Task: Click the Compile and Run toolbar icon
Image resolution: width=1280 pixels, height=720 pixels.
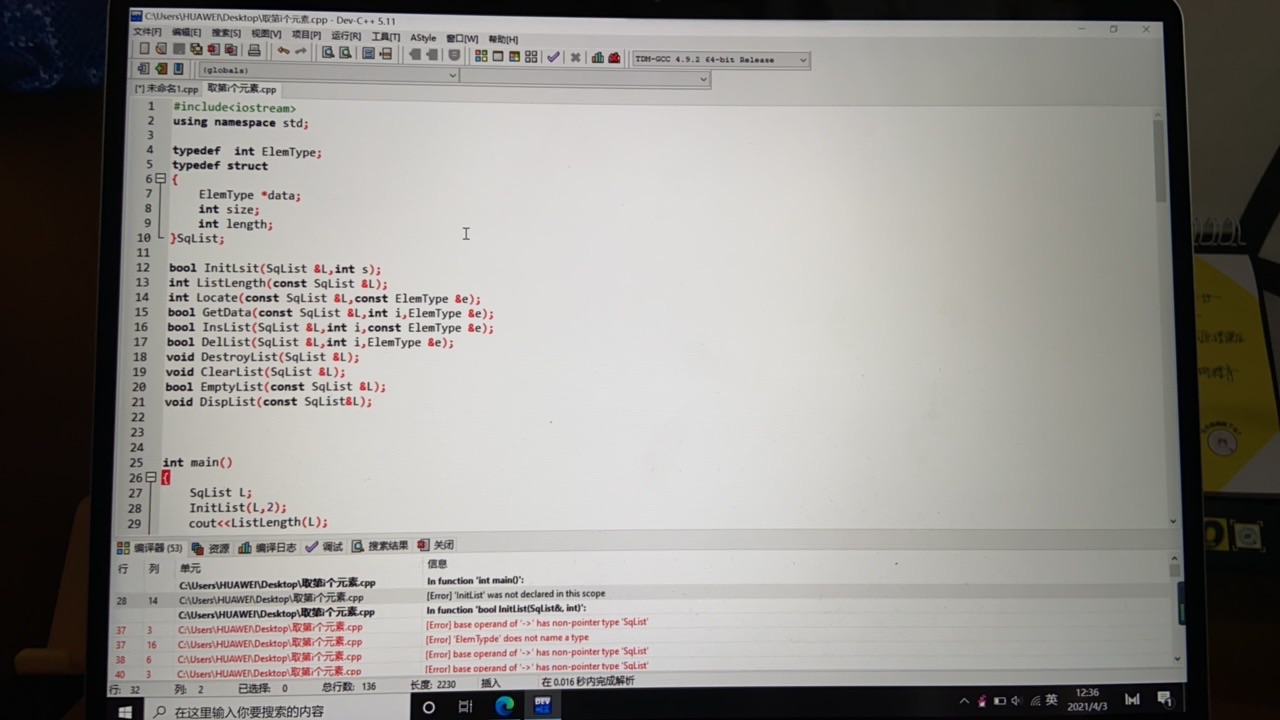Action: click(x=515, y=56)
